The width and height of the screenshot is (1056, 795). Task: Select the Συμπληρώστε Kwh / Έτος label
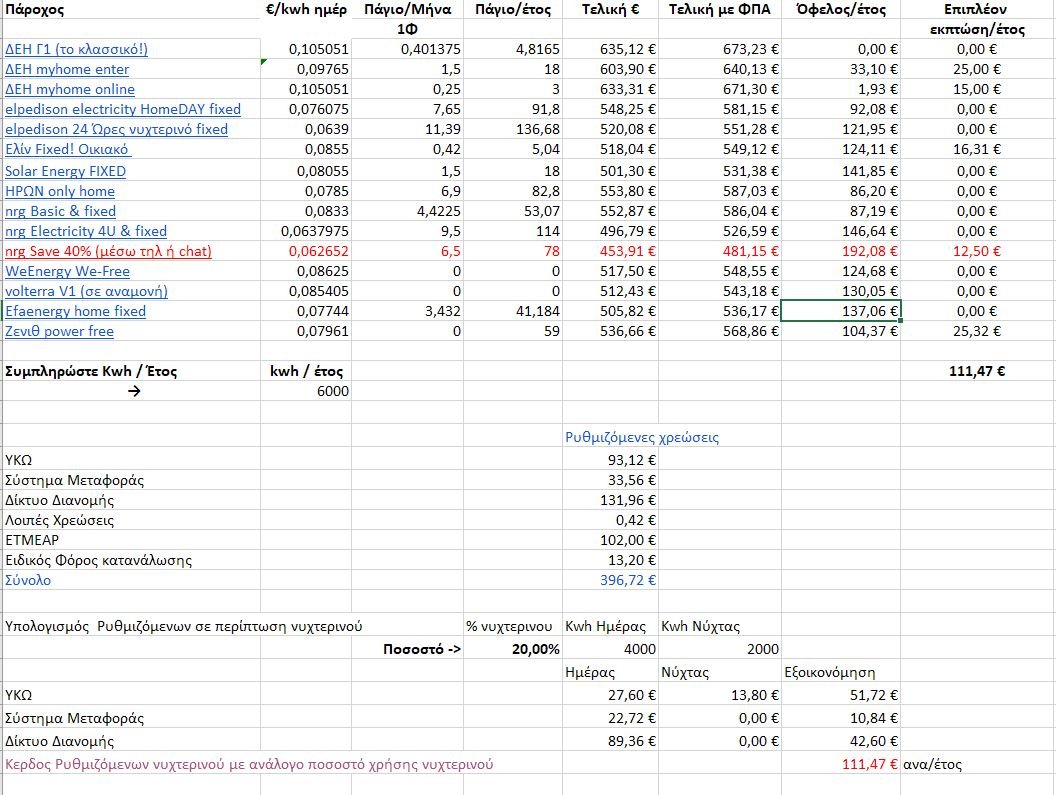coord(91,371)
